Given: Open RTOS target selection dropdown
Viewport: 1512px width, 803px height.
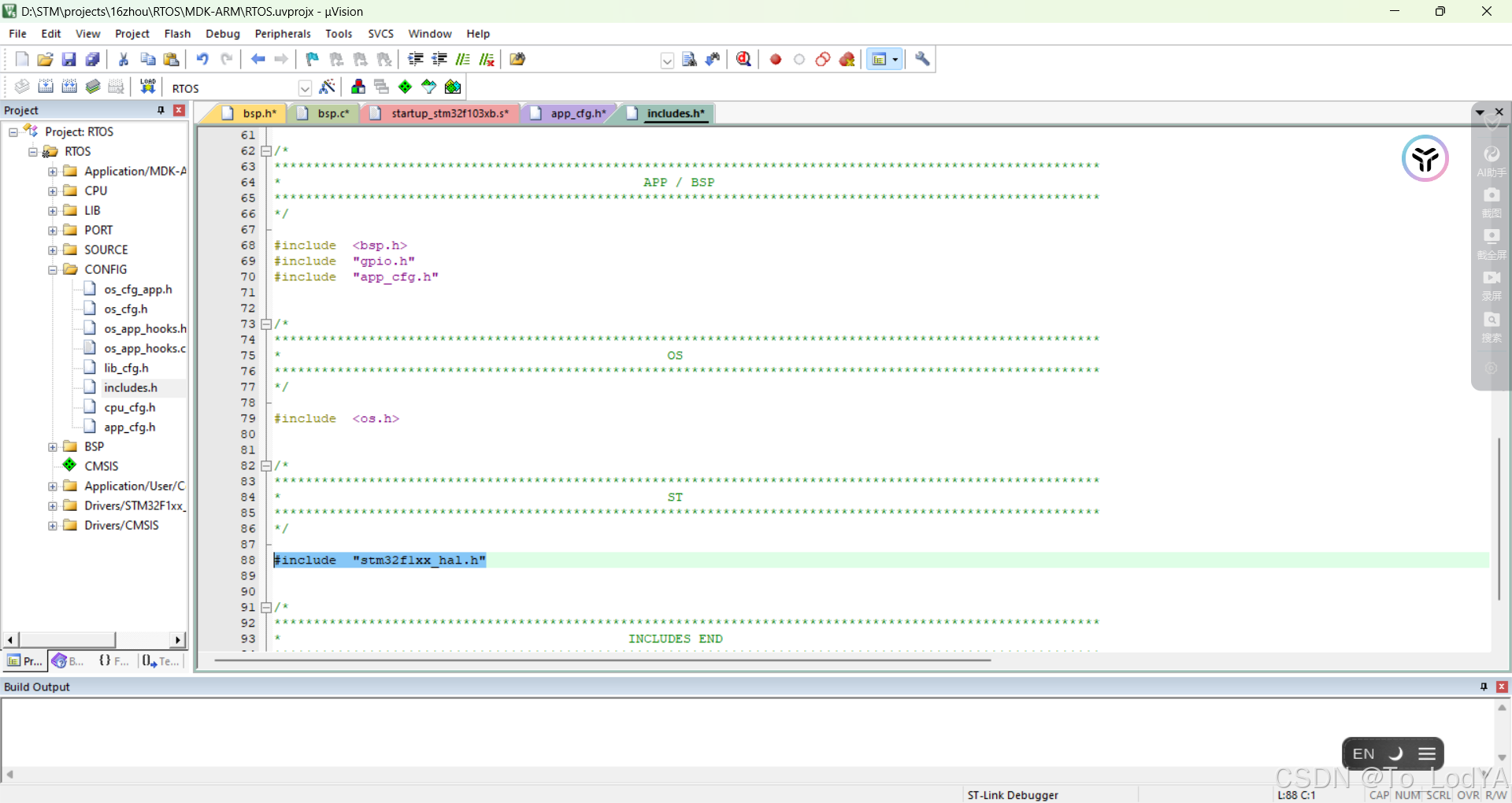Looking at the screenshot, I should click(305, 88).
